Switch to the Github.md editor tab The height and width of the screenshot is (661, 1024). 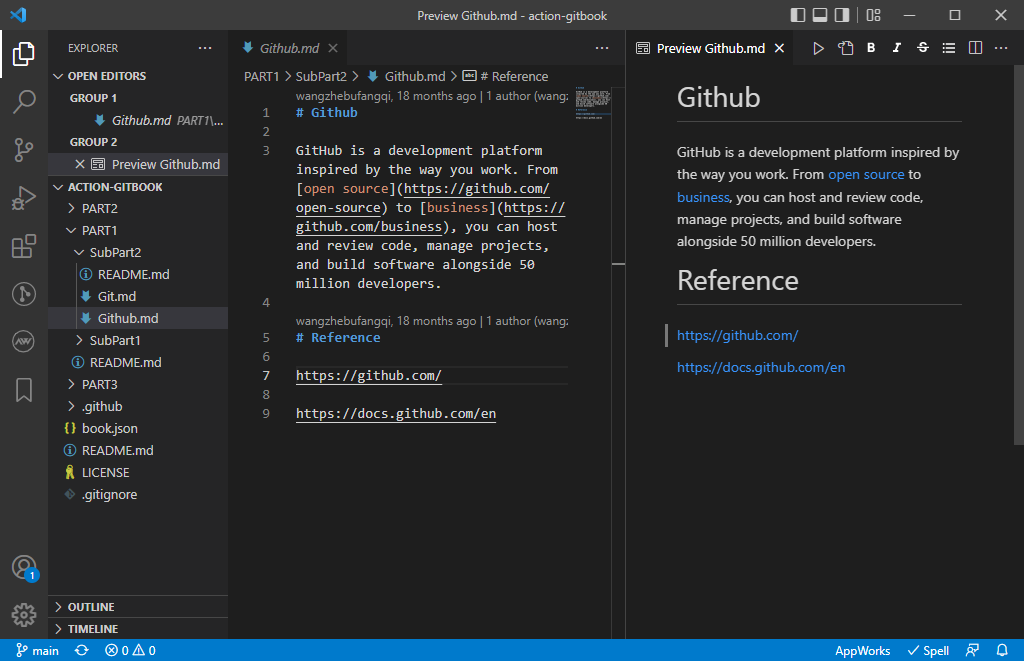point(289,48)
